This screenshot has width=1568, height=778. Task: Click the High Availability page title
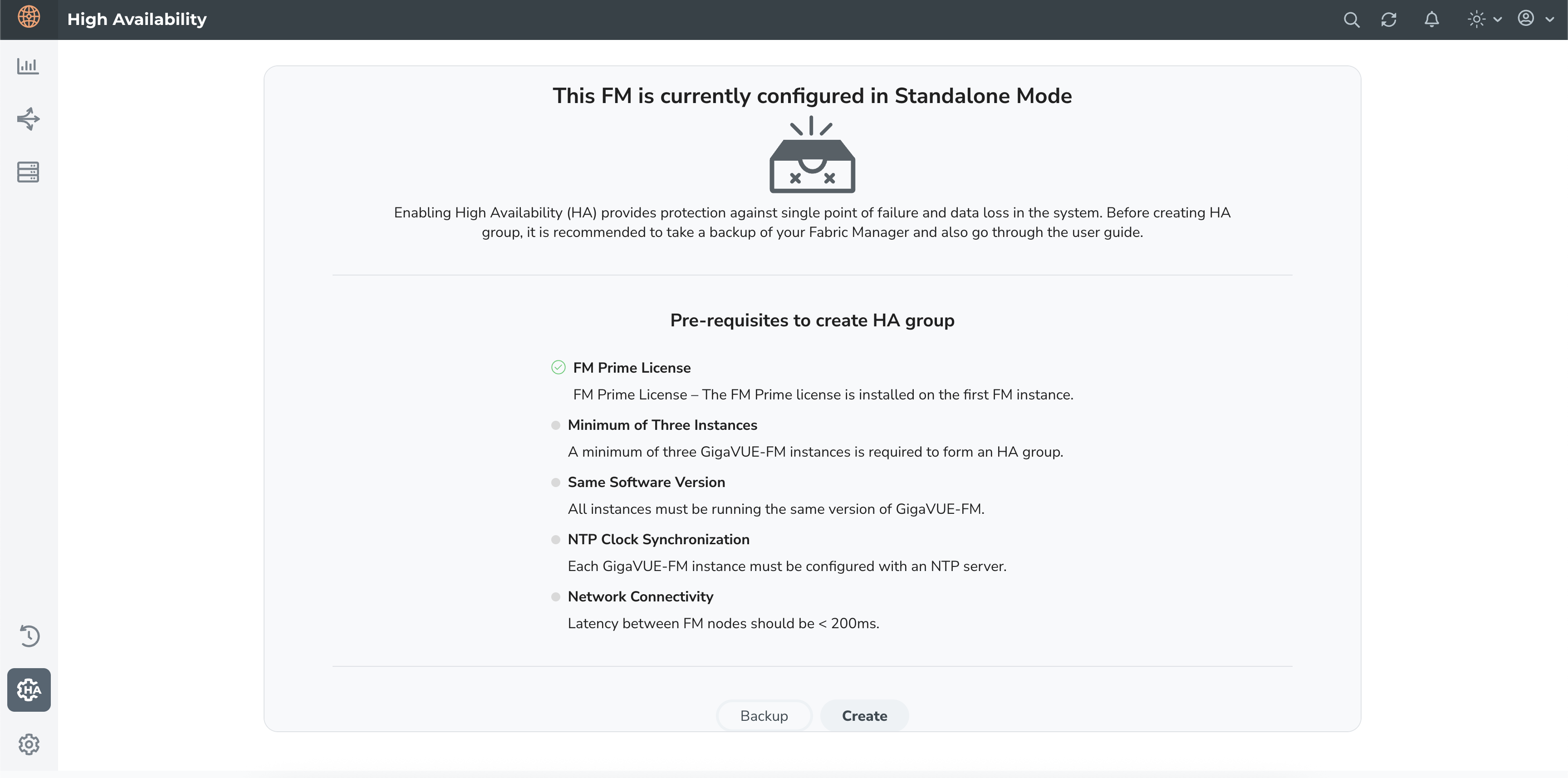click(137, 20)
